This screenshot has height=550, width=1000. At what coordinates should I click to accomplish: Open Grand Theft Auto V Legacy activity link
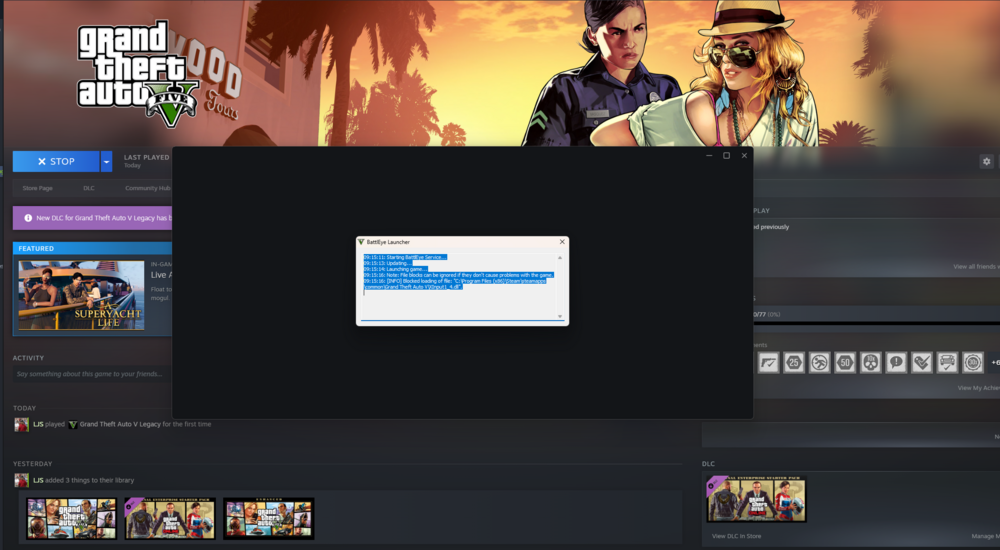click(x=120, y=424)
